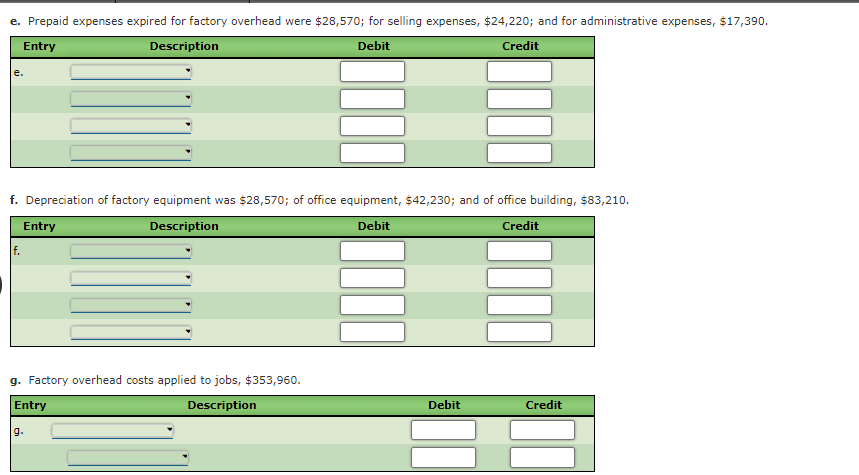Click second row debit field in entry g
This screenshot has height=475, width=859.
coord(444,457)
